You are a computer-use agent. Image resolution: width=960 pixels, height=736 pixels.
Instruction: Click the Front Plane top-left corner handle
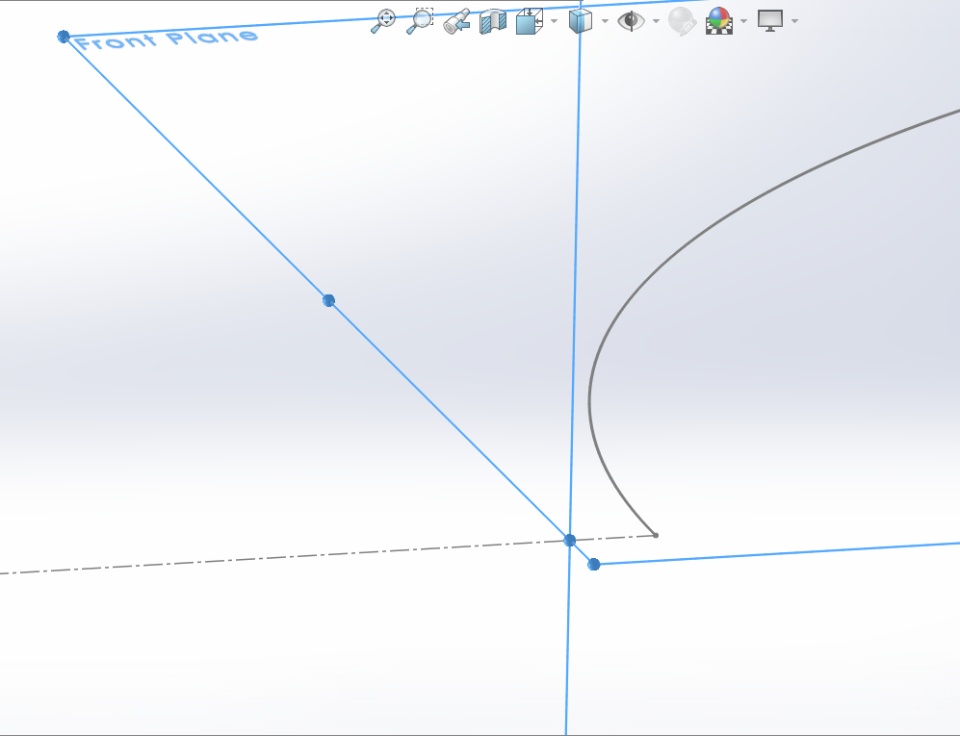tap(63, 37)
